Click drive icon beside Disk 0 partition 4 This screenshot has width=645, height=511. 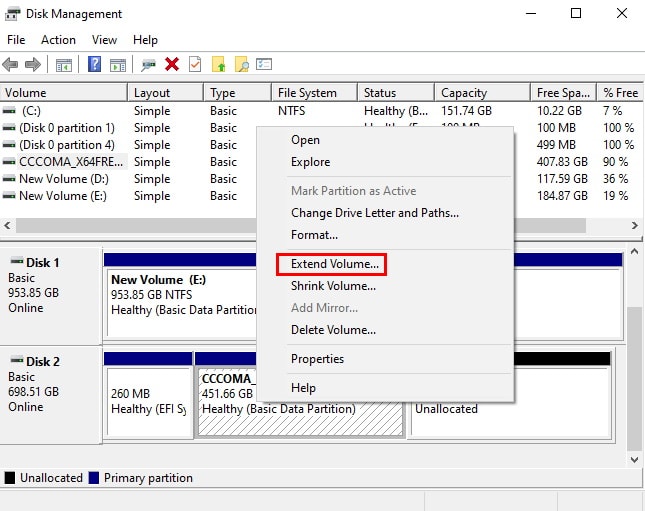tap(9, 145)
